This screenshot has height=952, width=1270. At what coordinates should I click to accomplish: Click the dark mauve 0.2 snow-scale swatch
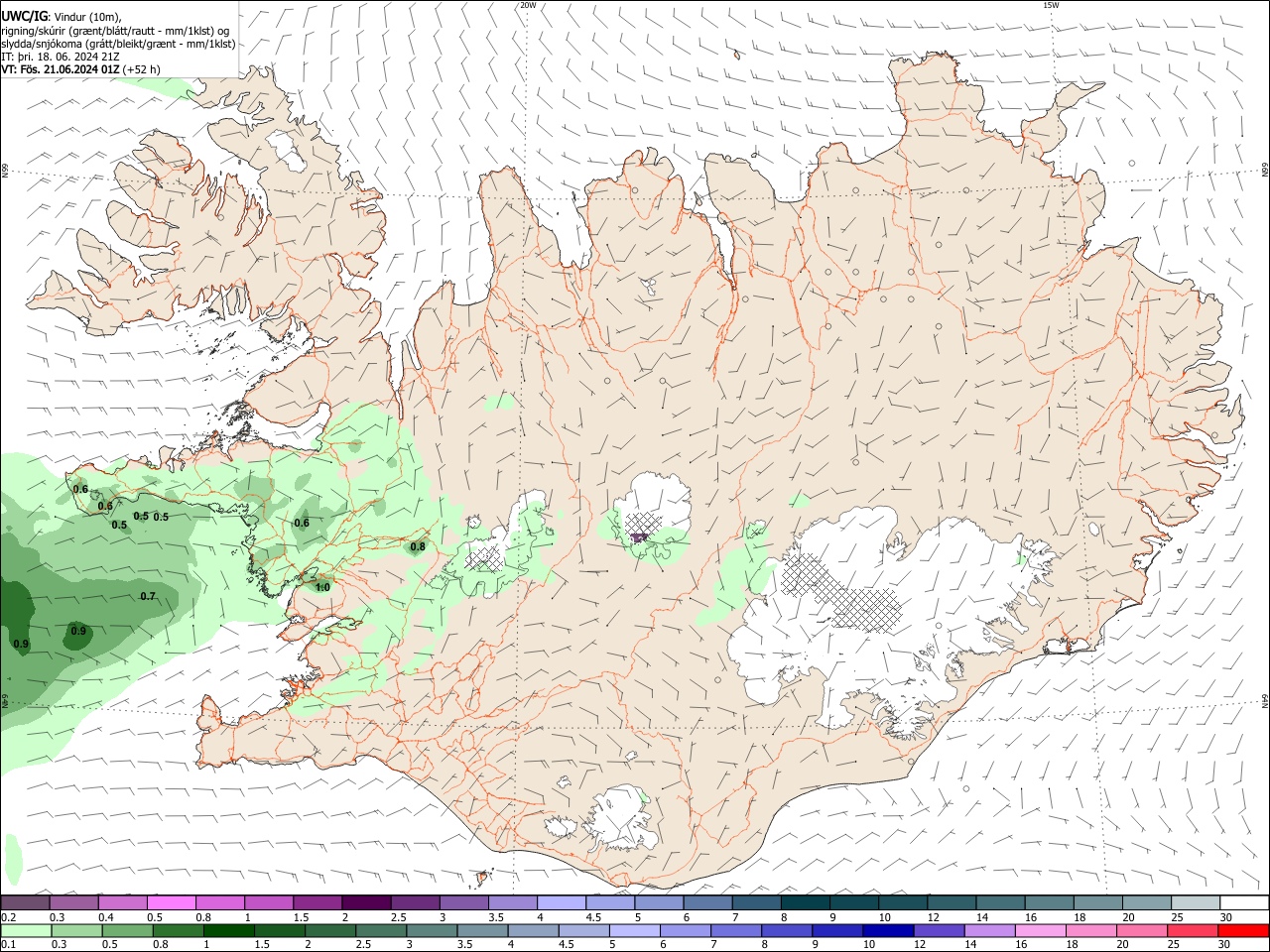pyautogui.click(x=25, y=902)
